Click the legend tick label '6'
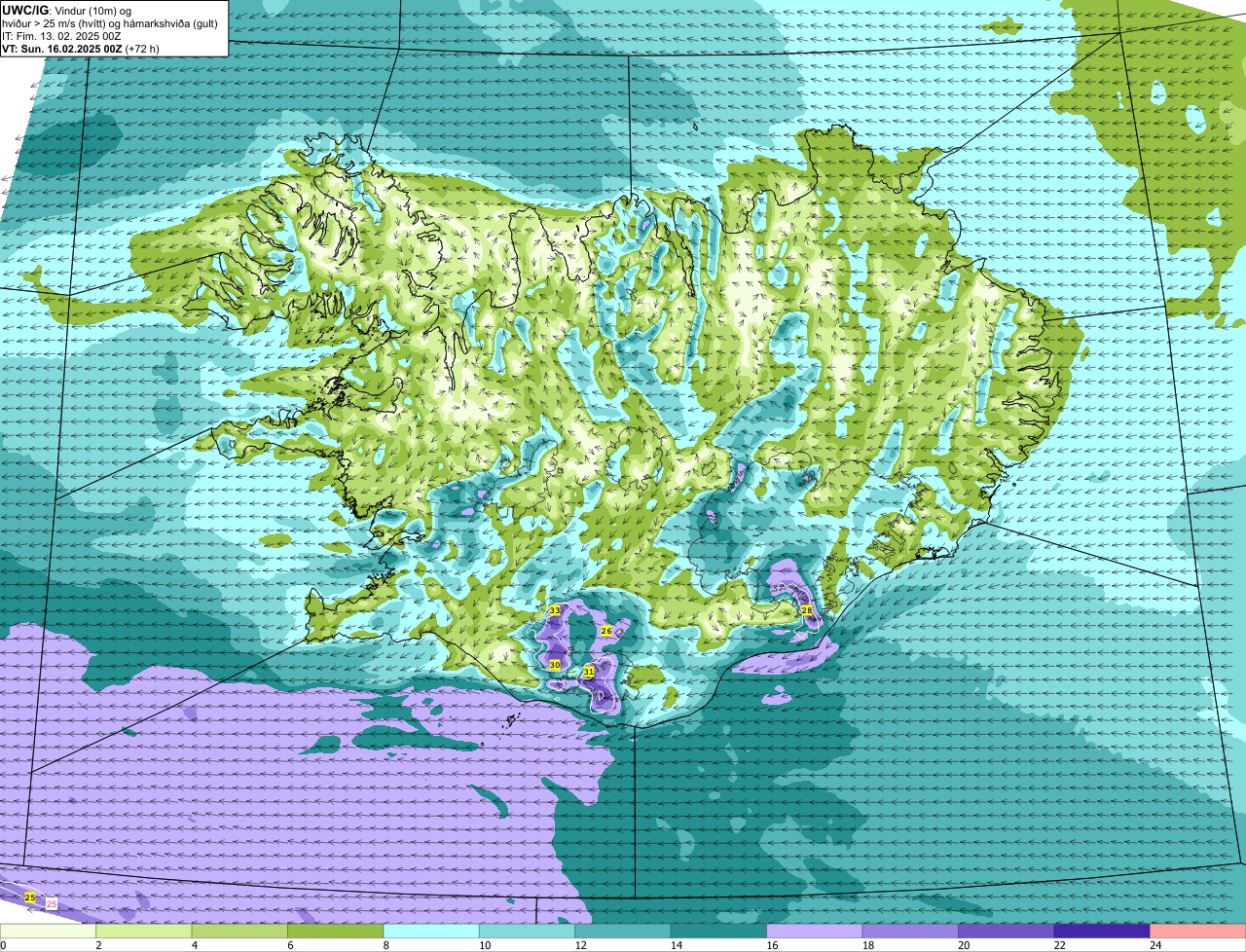The height and width of the screenshot is (952, 1246). click(x=289, y=945)
